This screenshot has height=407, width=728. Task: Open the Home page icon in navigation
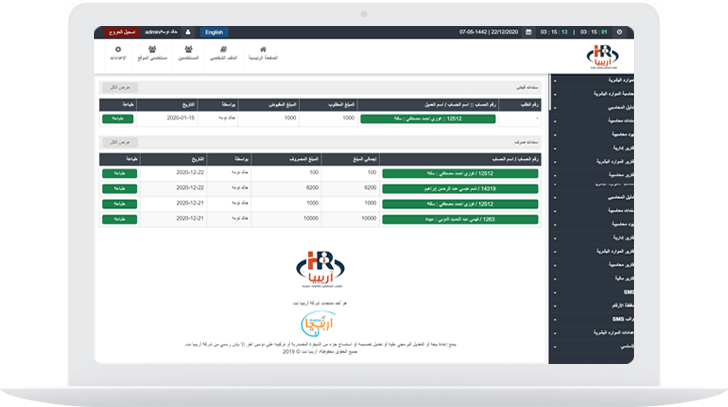[x=263, y=54]
